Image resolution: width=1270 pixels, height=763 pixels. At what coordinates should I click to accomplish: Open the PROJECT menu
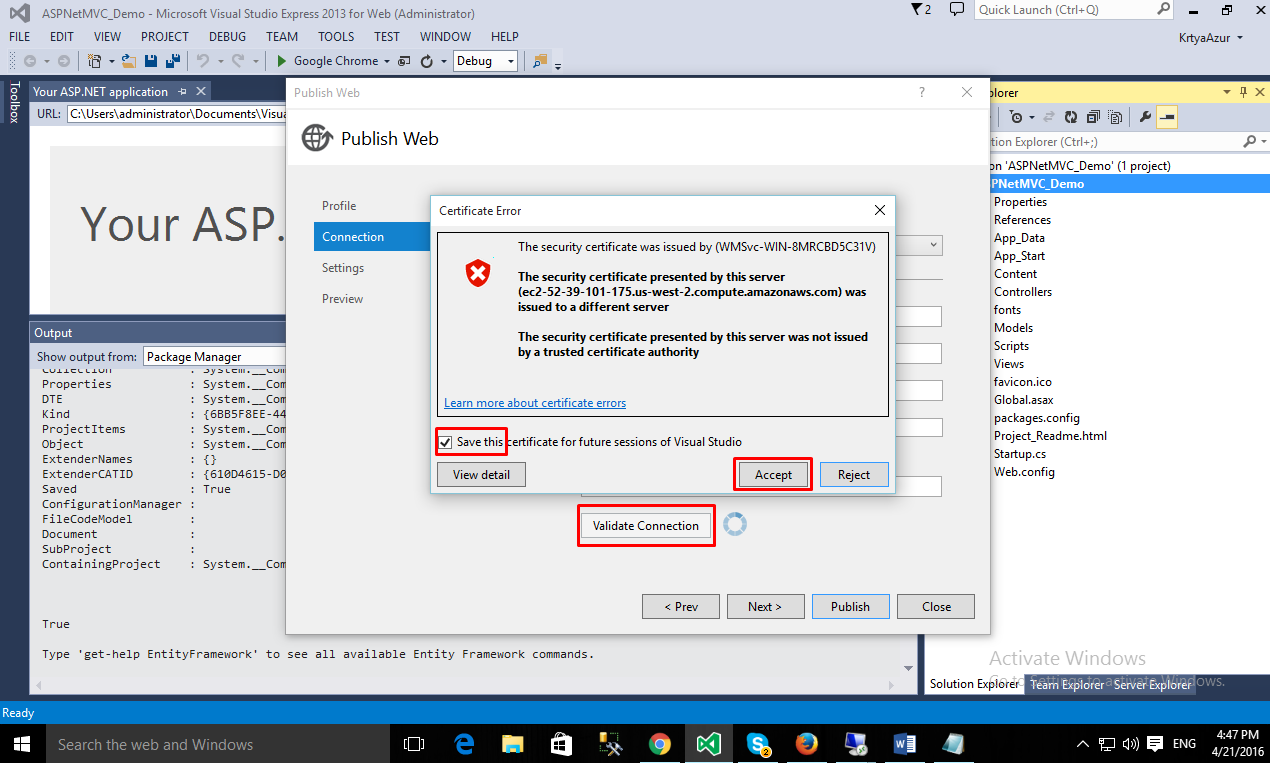click(x=165, y=36)
